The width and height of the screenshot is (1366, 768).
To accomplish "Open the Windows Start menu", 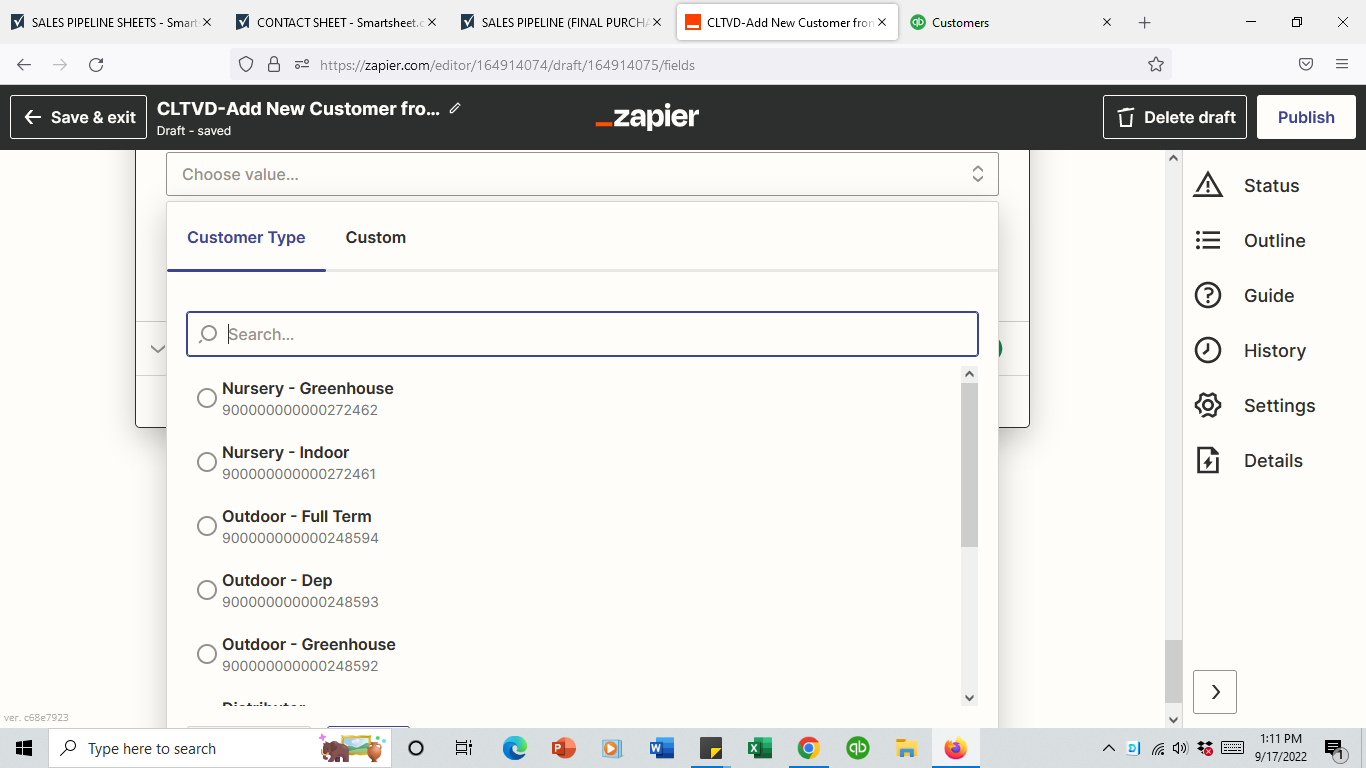I will [24, 748].
